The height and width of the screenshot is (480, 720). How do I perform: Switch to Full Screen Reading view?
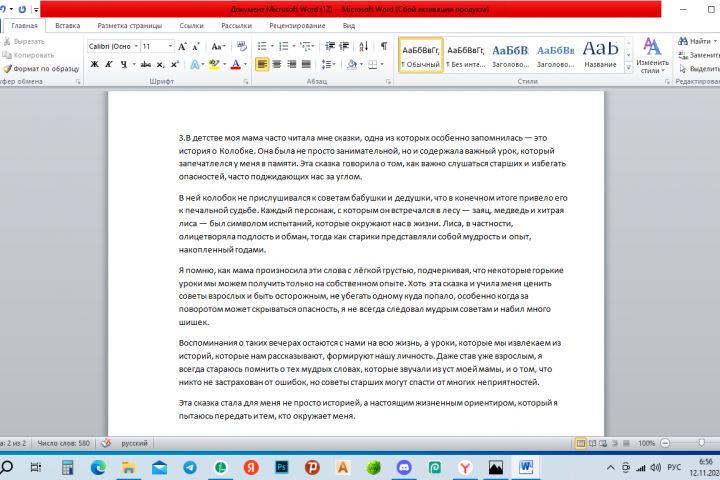(x=592, y=443)
